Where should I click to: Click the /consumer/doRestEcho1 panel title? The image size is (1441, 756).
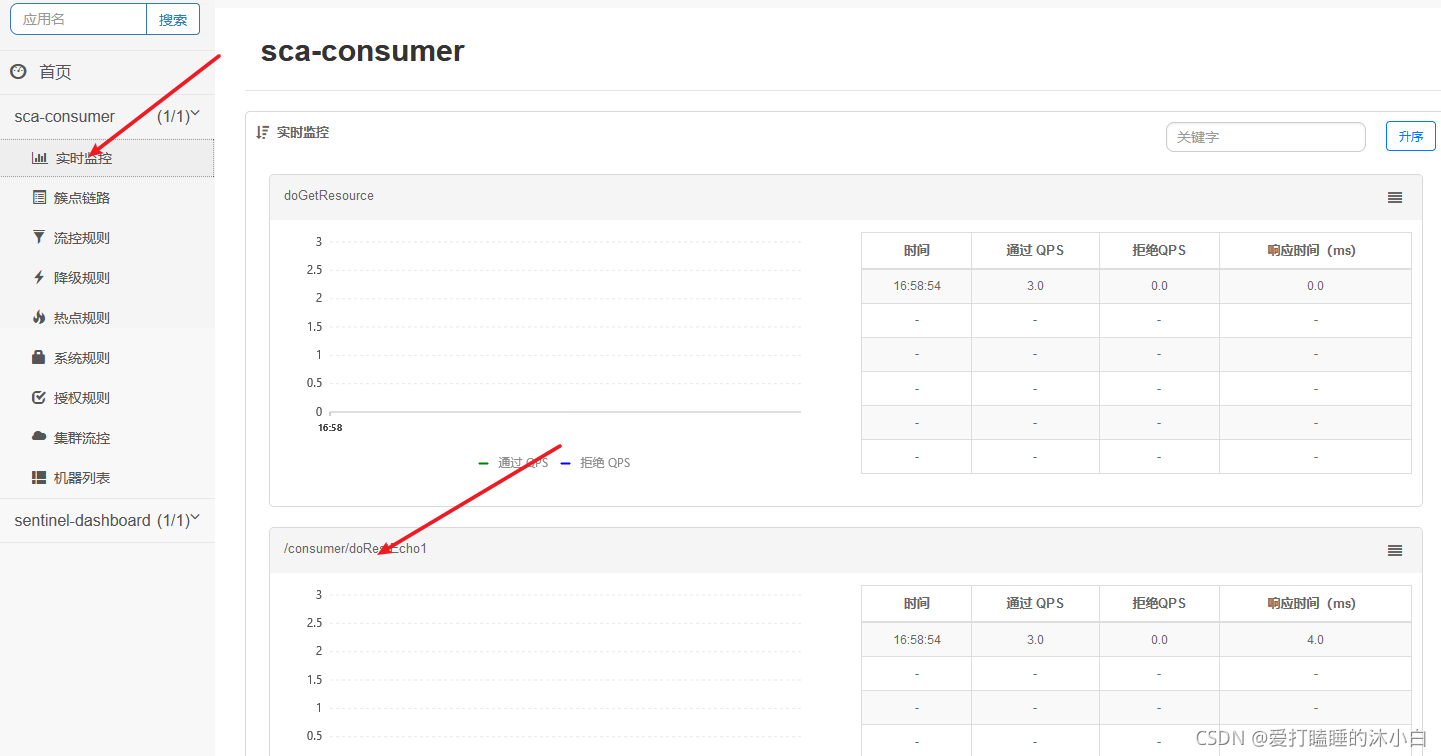[356, 549]
